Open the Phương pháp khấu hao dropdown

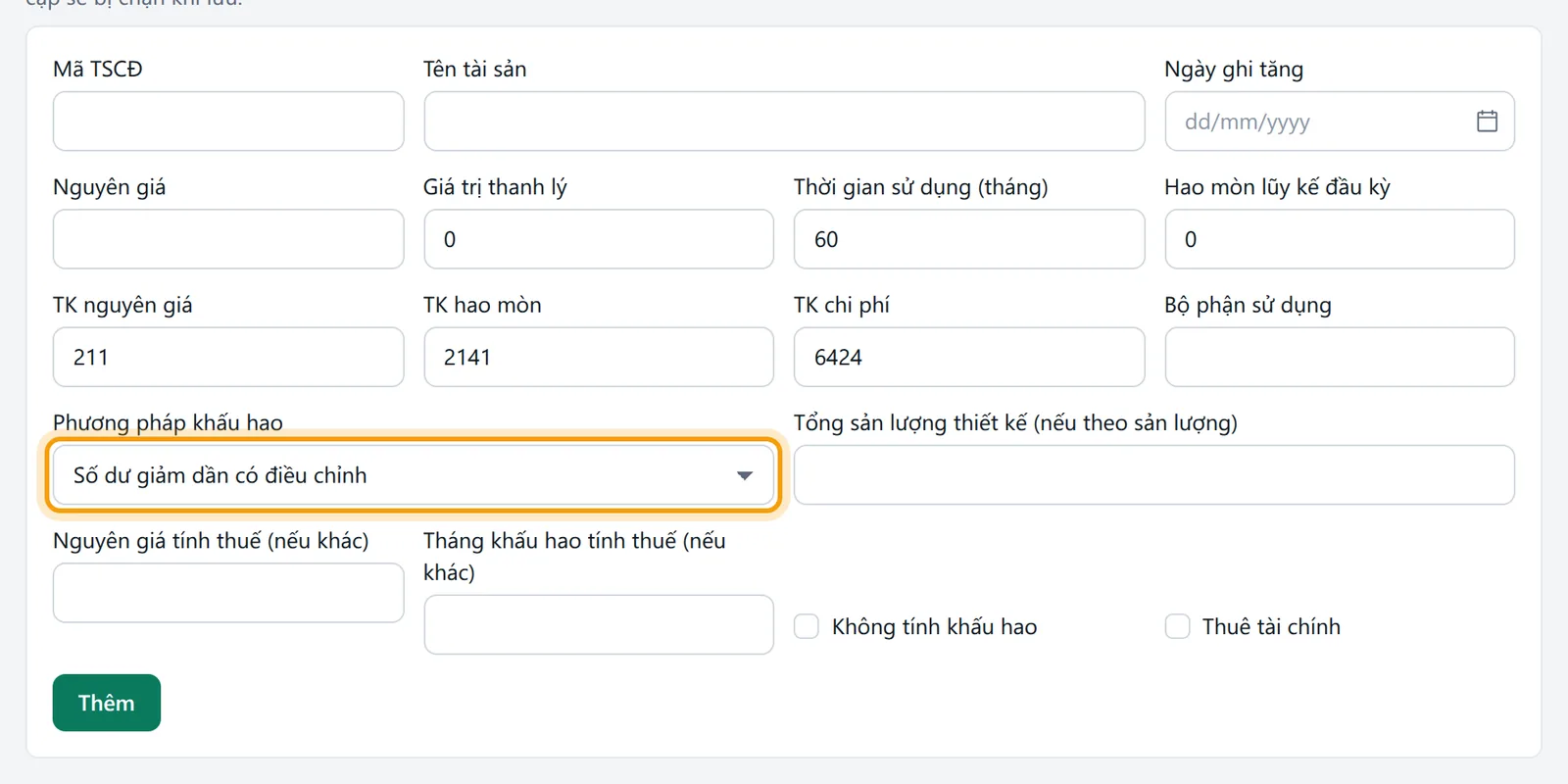point(413,475)
